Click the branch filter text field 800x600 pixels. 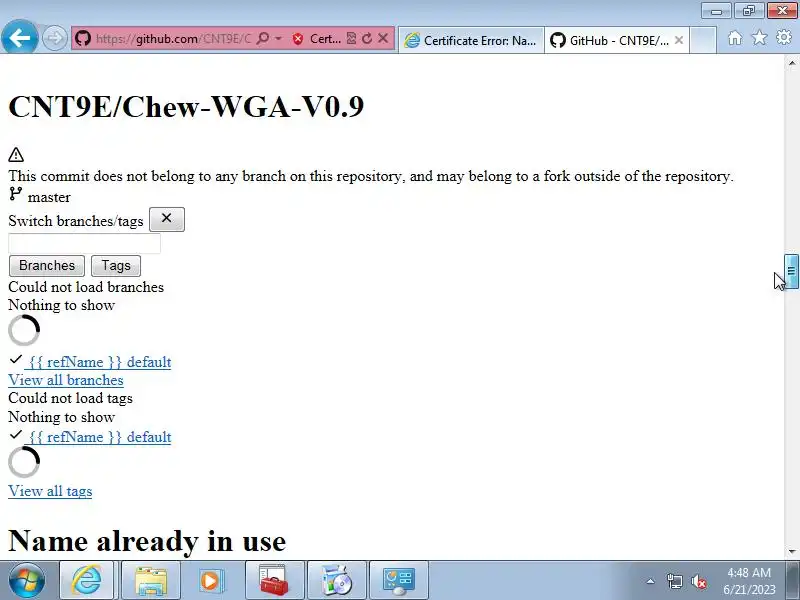(x=85, y=244)
